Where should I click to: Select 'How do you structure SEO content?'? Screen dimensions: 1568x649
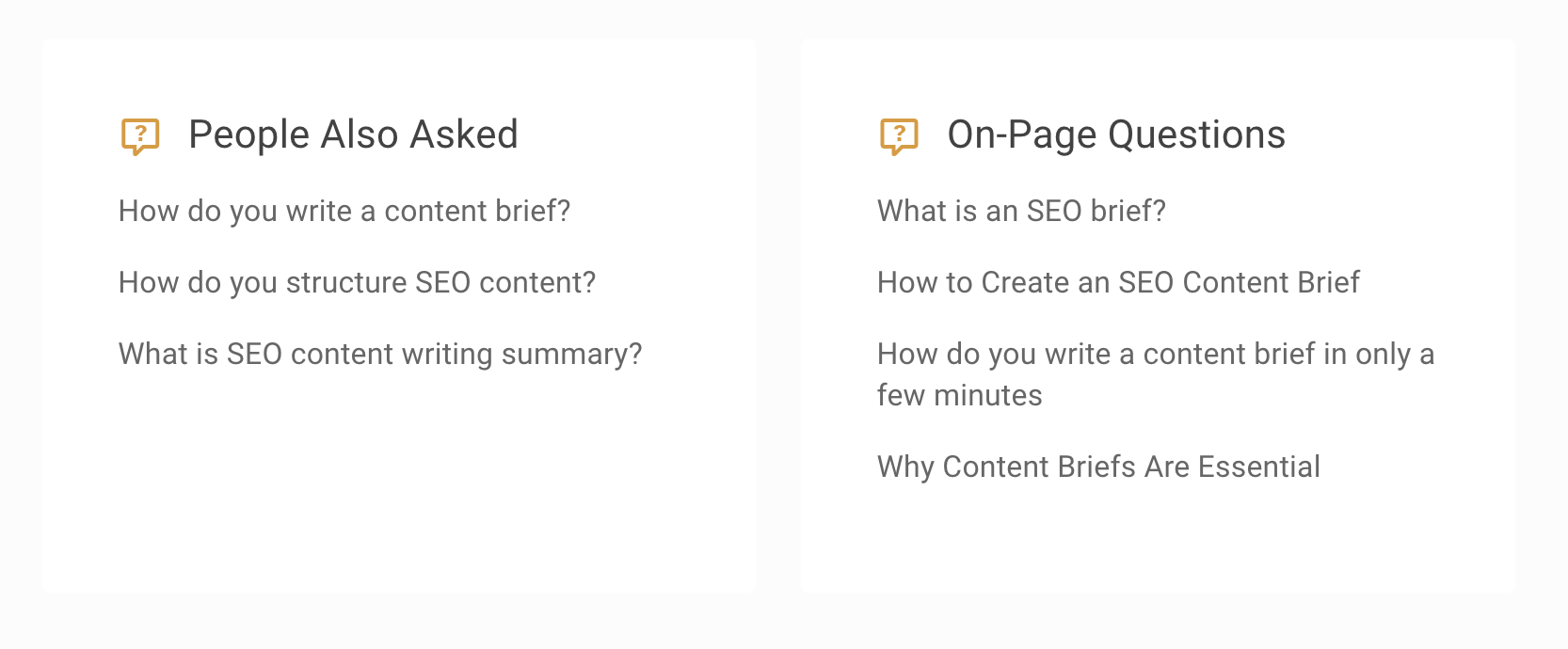356,282
